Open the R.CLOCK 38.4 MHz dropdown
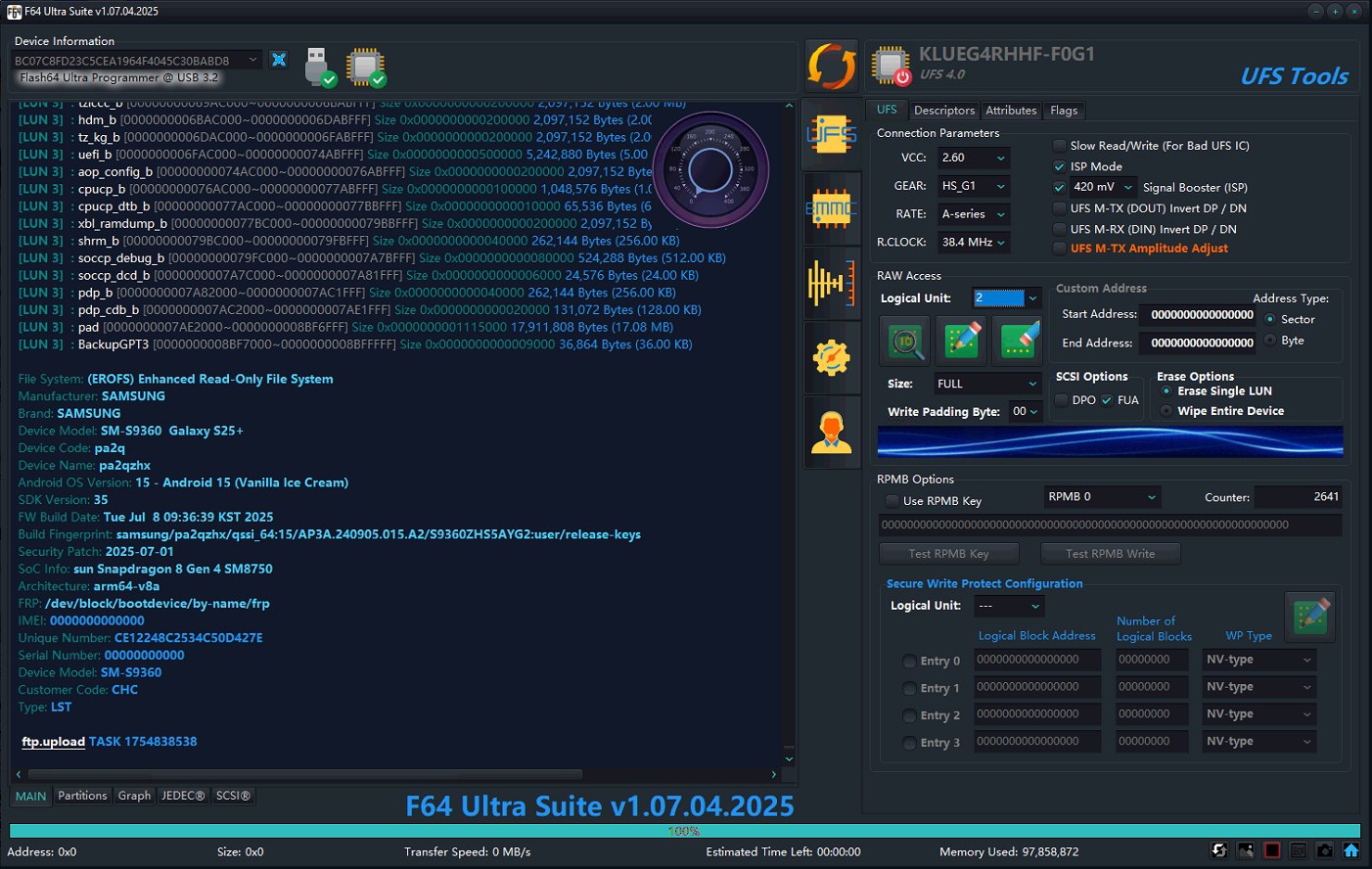The image size is (1372, 869). [974, 243]
